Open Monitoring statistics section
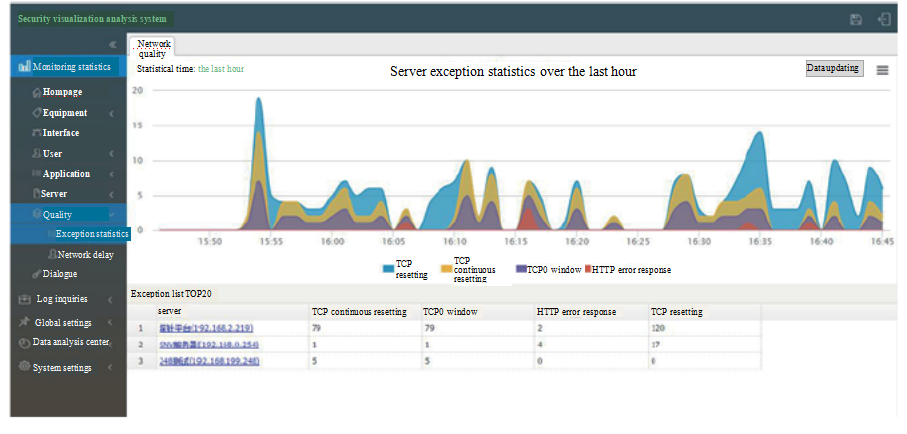Viewport: 907px width, 434px height. [68, 67]
